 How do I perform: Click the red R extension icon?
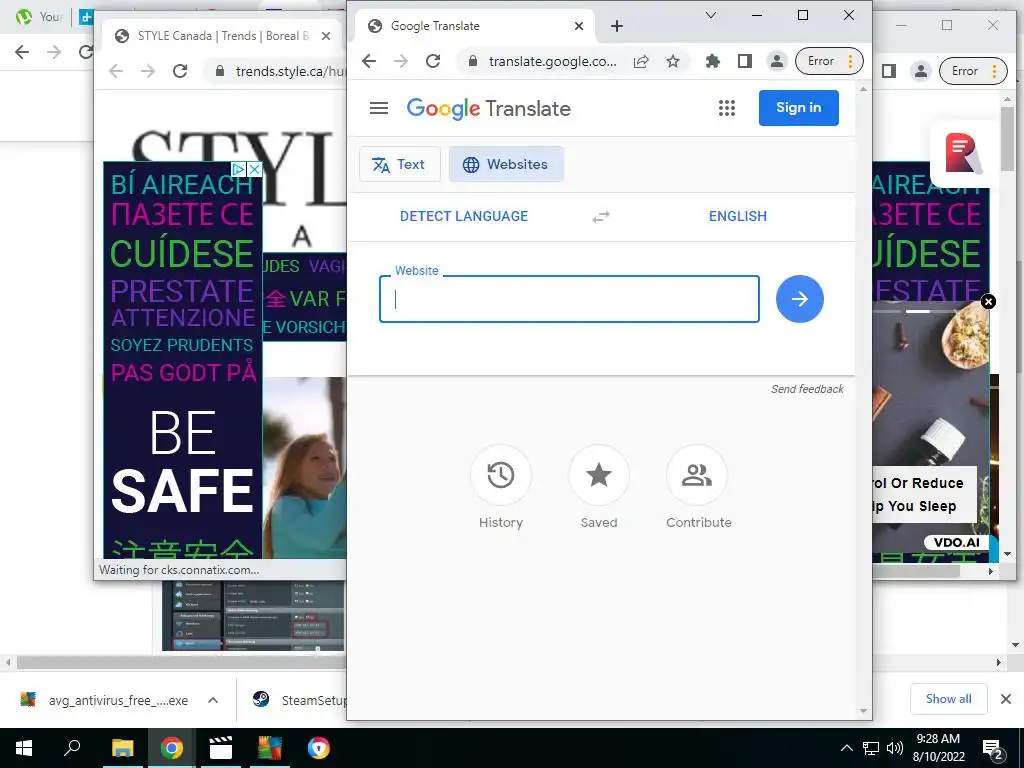[x=963, y=153]
